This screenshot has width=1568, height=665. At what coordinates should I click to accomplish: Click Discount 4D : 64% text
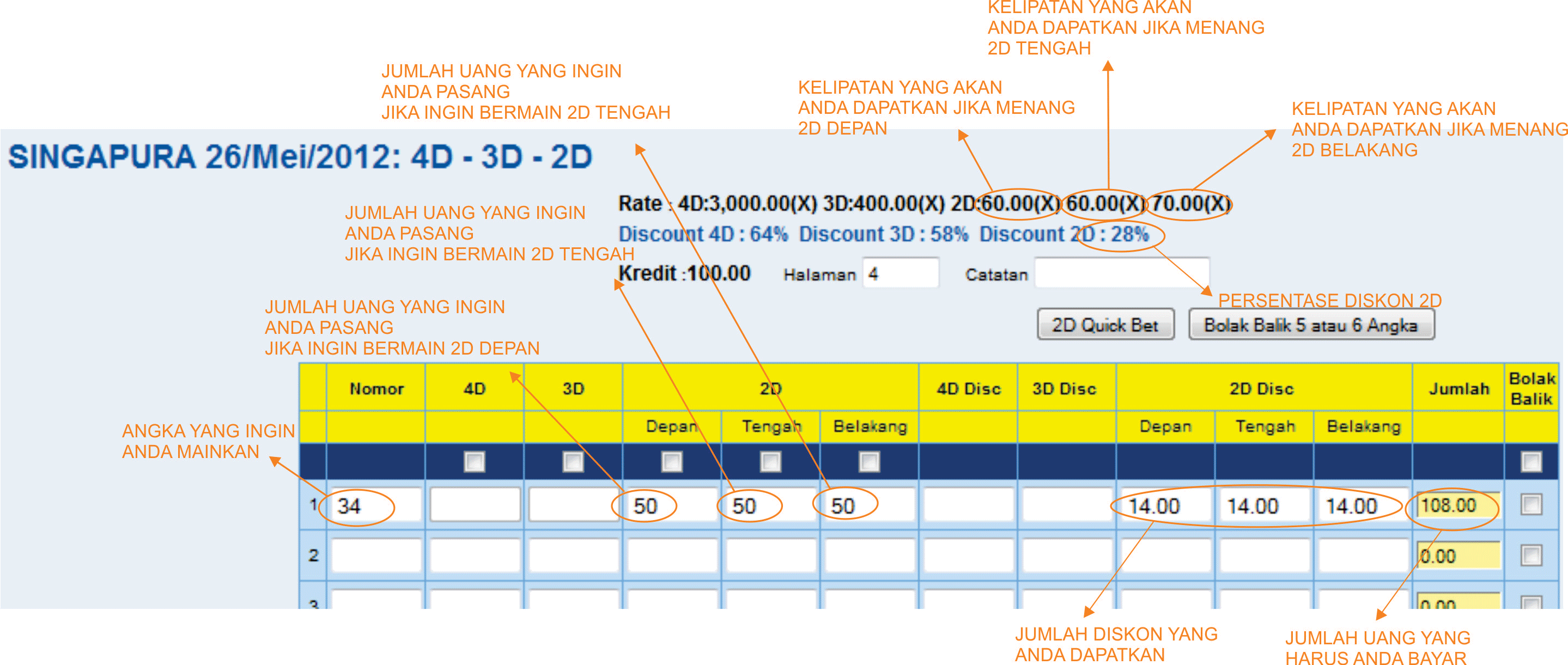coord(703,234)
